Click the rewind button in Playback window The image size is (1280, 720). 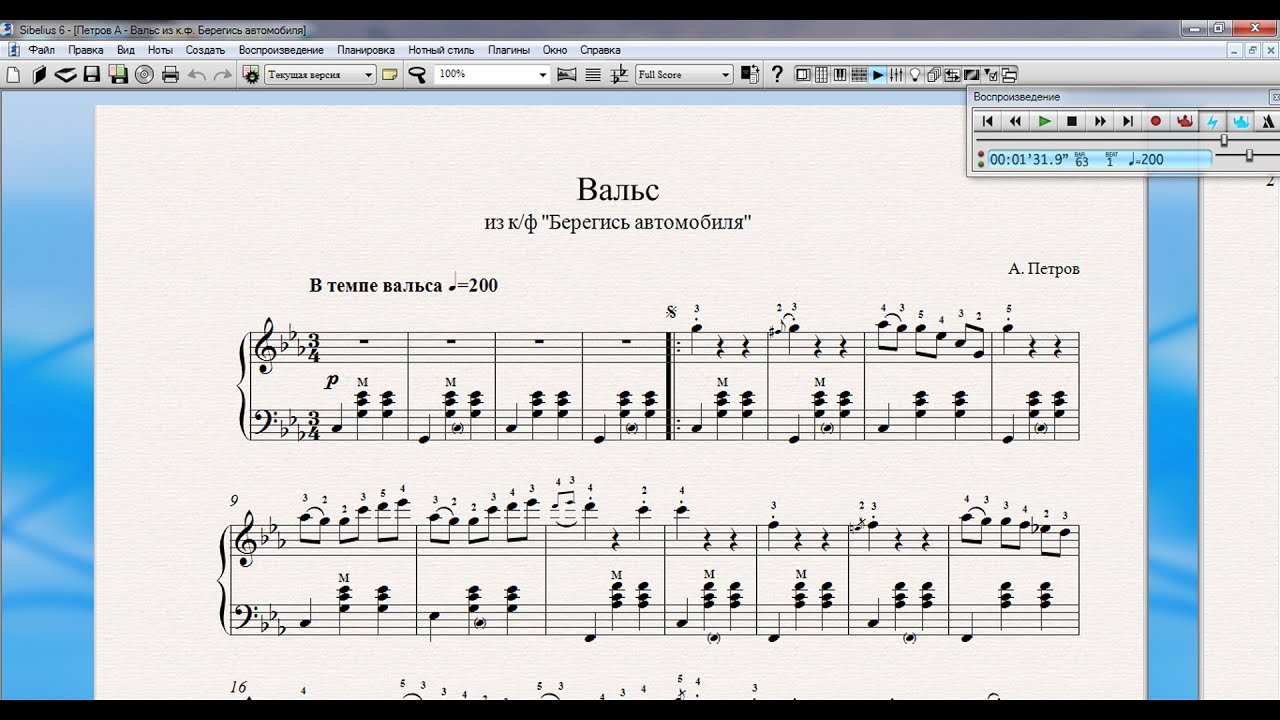click(x=1015, y=121)
